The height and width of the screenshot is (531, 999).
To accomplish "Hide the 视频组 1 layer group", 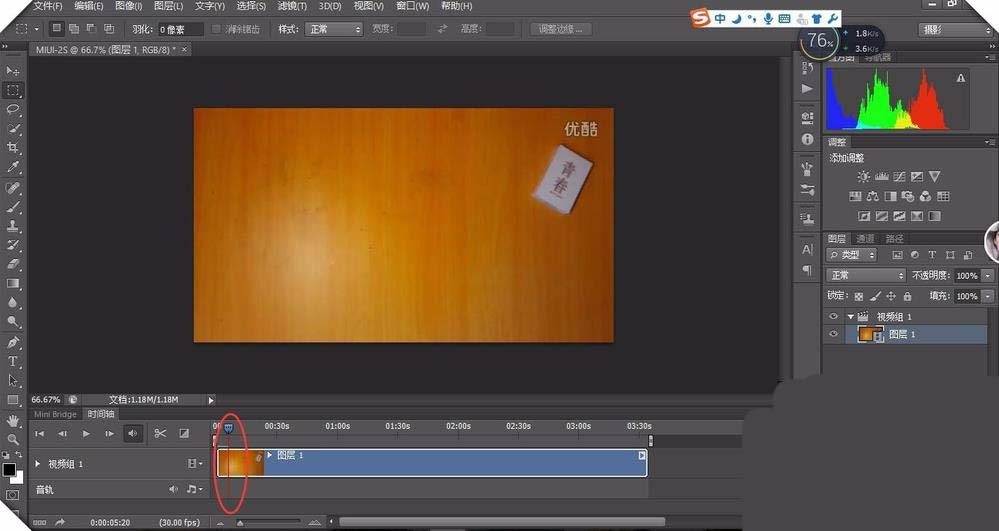I will 833,316.
